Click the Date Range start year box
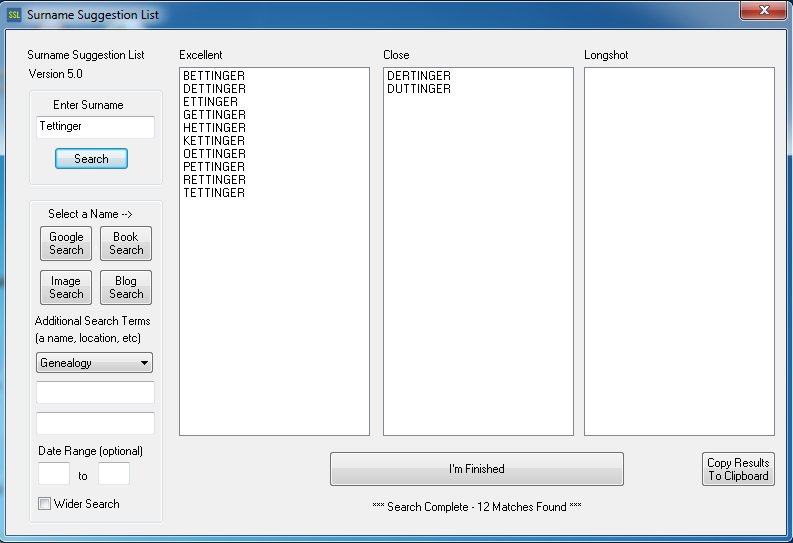793x543 pixels. 54,474
